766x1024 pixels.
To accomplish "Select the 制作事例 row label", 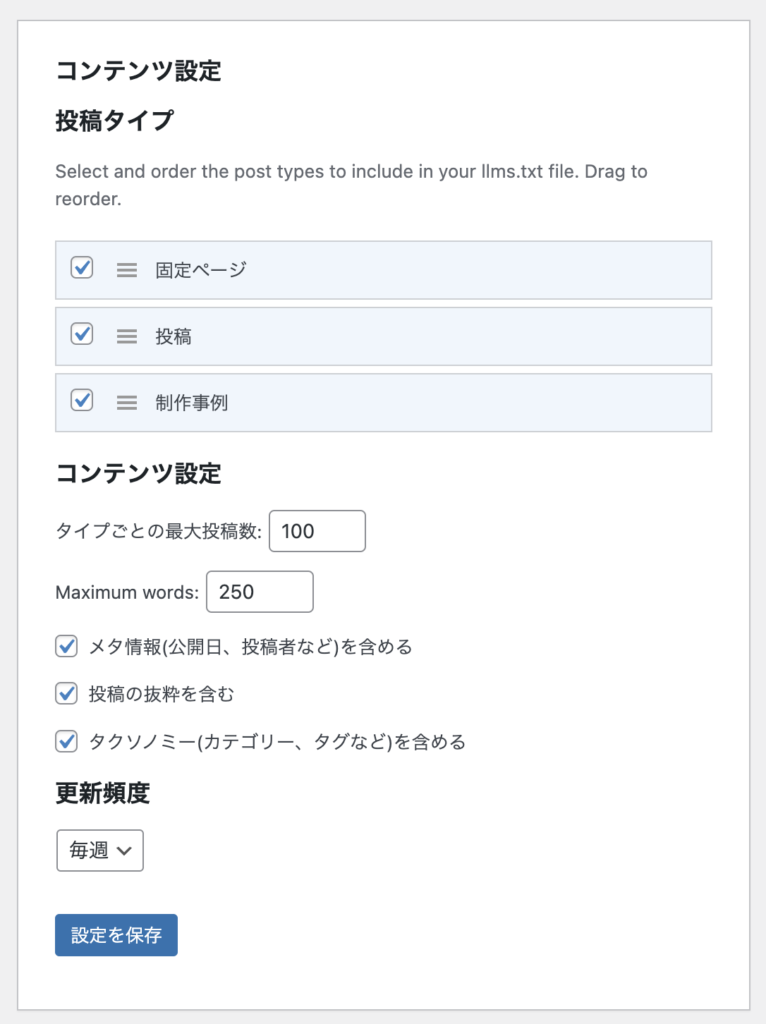I will click(x=191, y=403).
